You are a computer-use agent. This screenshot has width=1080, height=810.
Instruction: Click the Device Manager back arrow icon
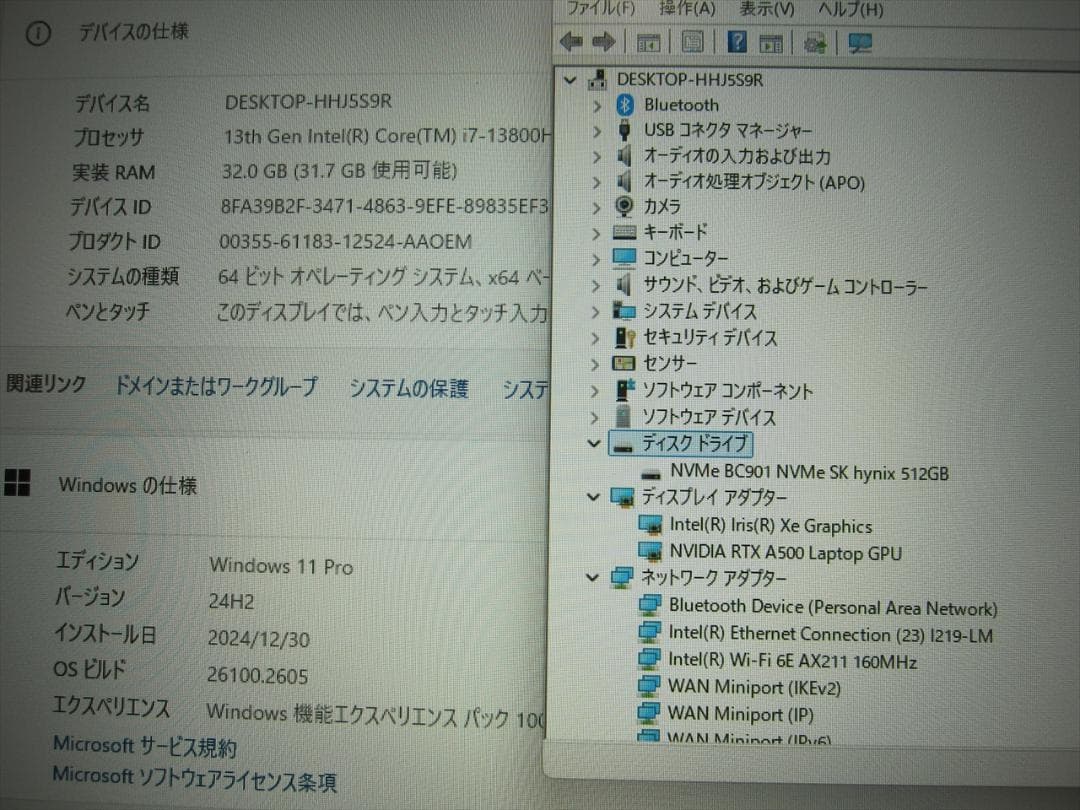pyautogui.click(x=570, y=42)
